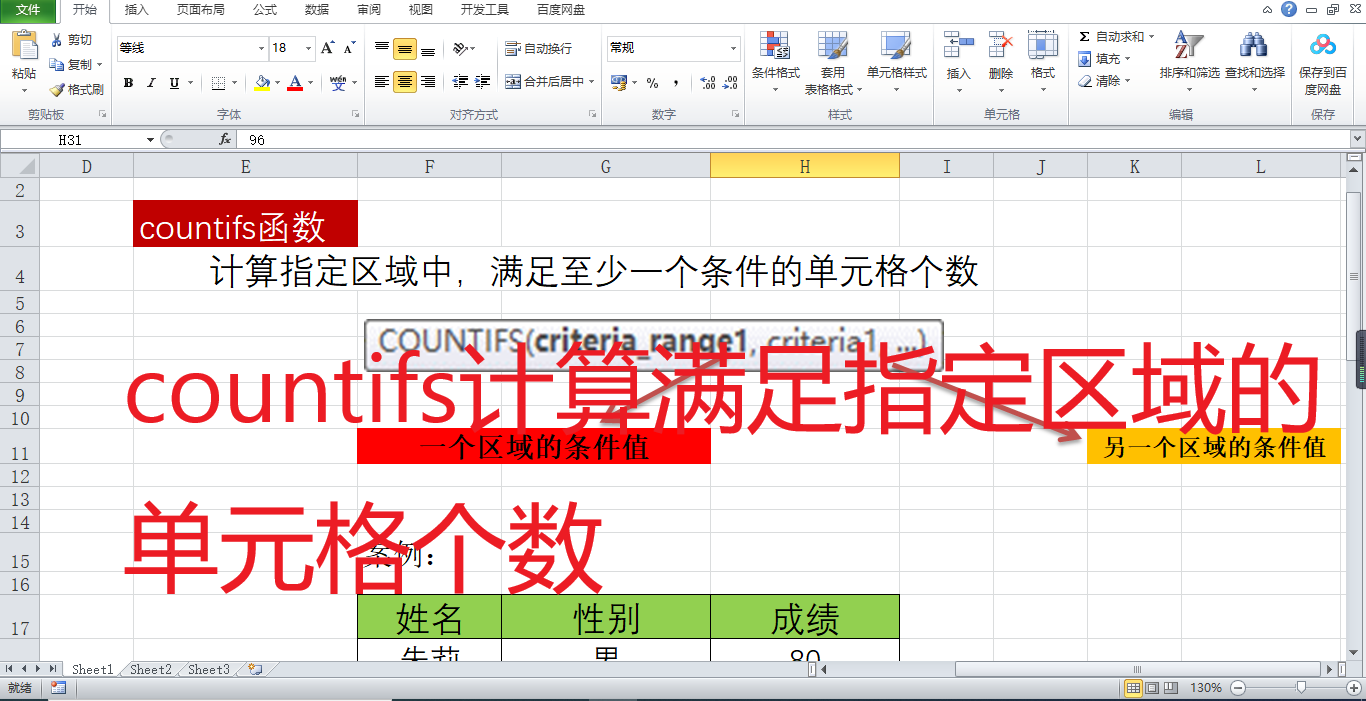
Task: Open the Name Box dropdown next to H31
Action: click(x=150, y=140)
